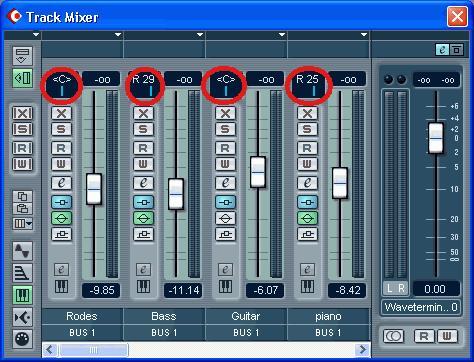Open piano channel view options dropdown arrow
Screen dimensions: 474x362
pos(364,35)
